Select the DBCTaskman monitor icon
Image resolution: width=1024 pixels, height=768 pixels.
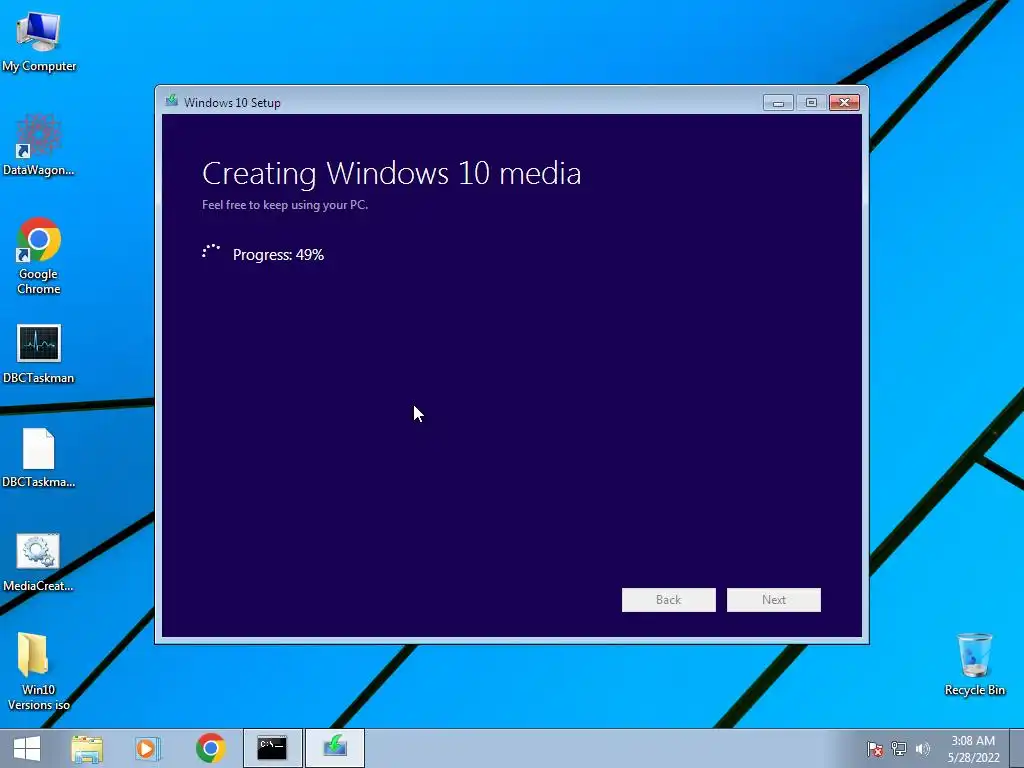click(39, 353)
